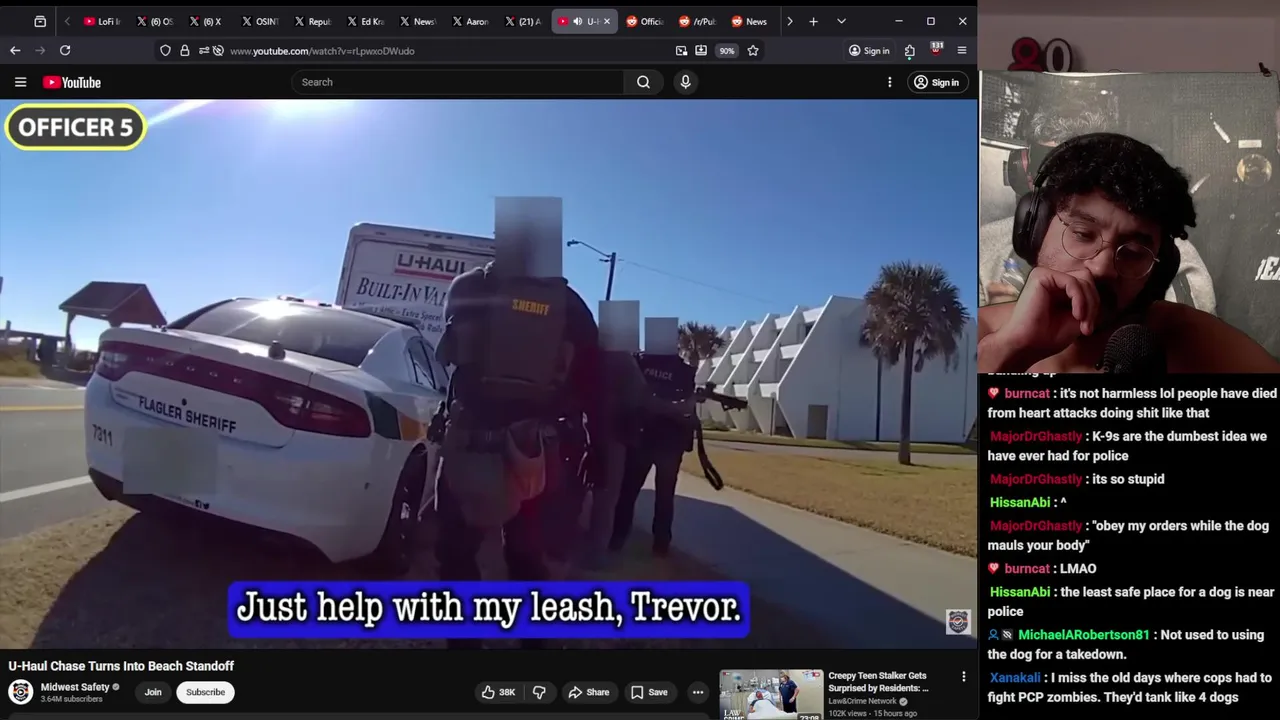Reload the YouTube page
This screenshot has width=1280, height=720.
(65, 50)
